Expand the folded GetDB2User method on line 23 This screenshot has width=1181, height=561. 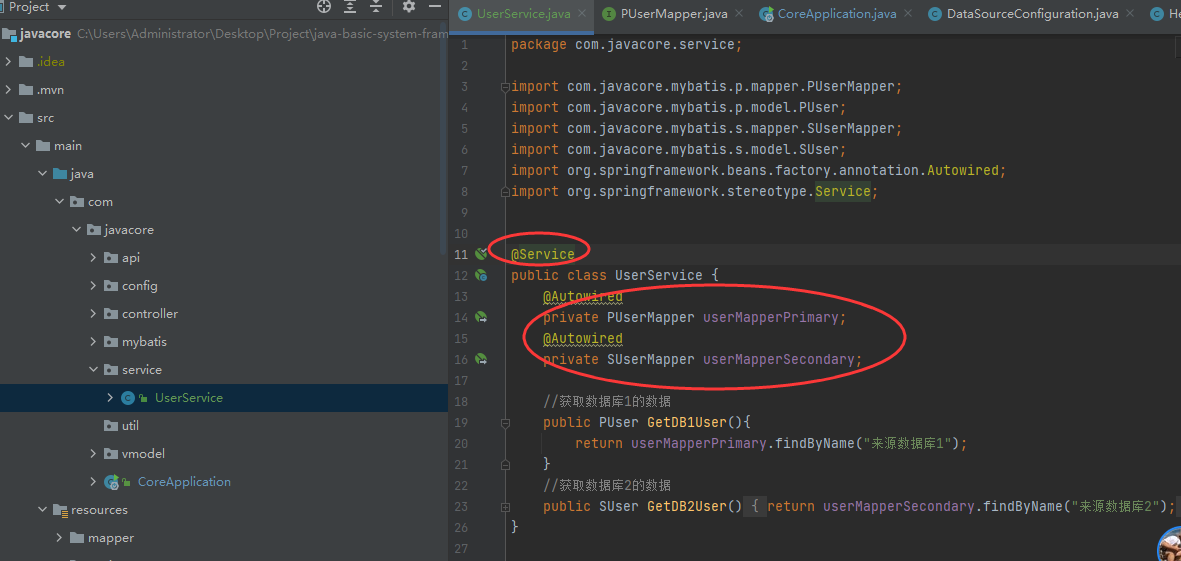[505, 507]
